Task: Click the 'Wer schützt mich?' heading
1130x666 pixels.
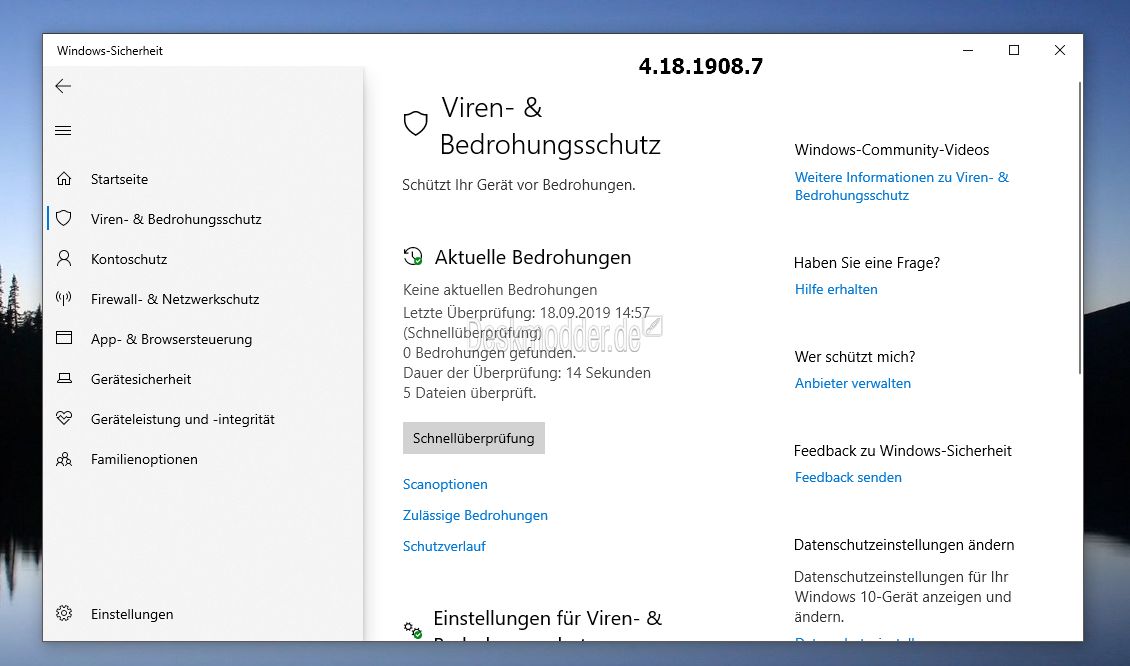Action: point(855,357)
